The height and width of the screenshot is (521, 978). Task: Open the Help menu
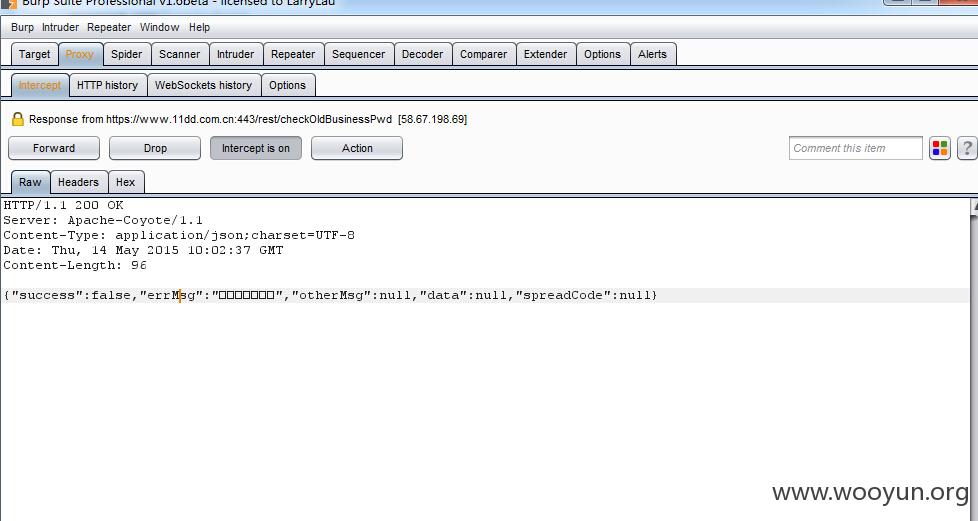(x=200, y=27)
